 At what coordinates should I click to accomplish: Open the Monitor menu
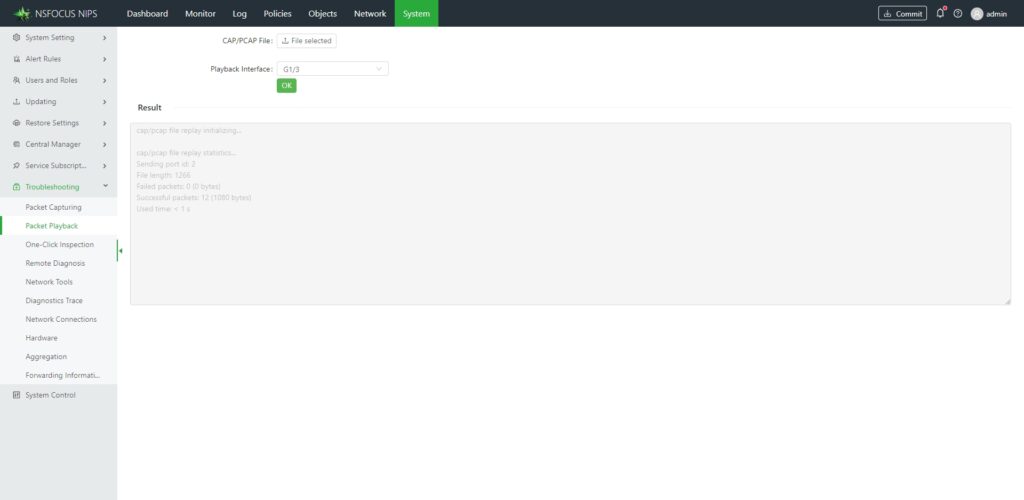(x=200, y=13)
